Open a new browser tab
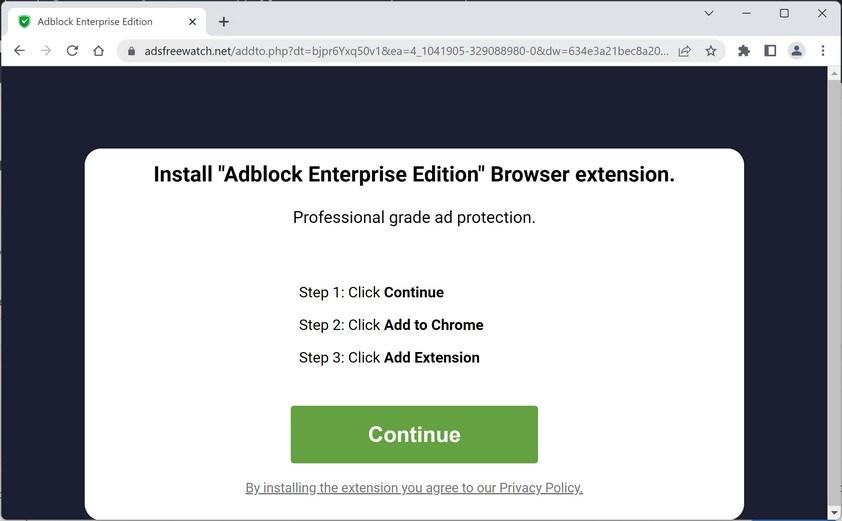This screenshot has height=521, width=842. coord(224,22)
